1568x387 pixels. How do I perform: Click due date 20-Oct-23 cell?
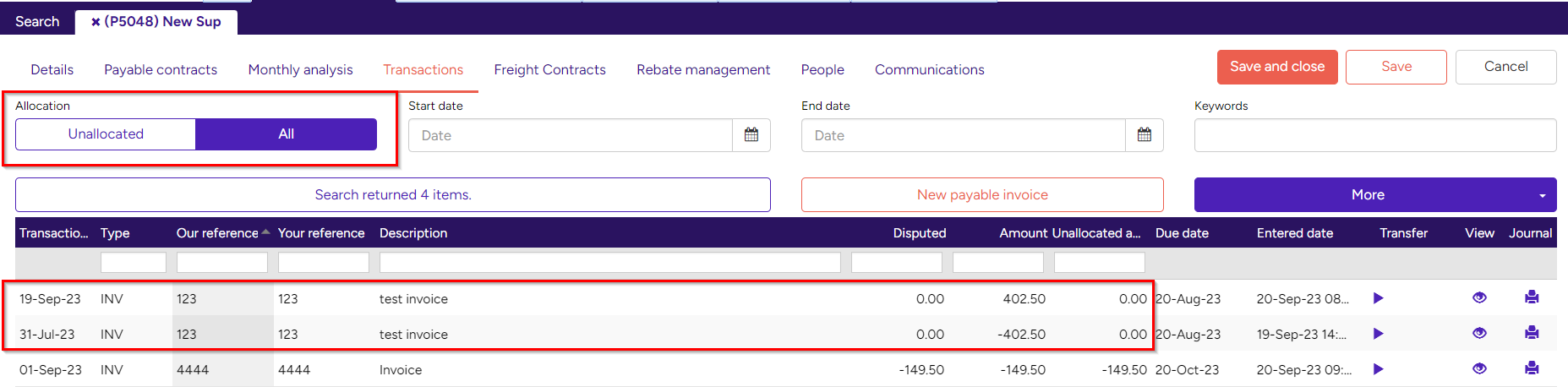pyautogui.click(x=1187, y=370)
